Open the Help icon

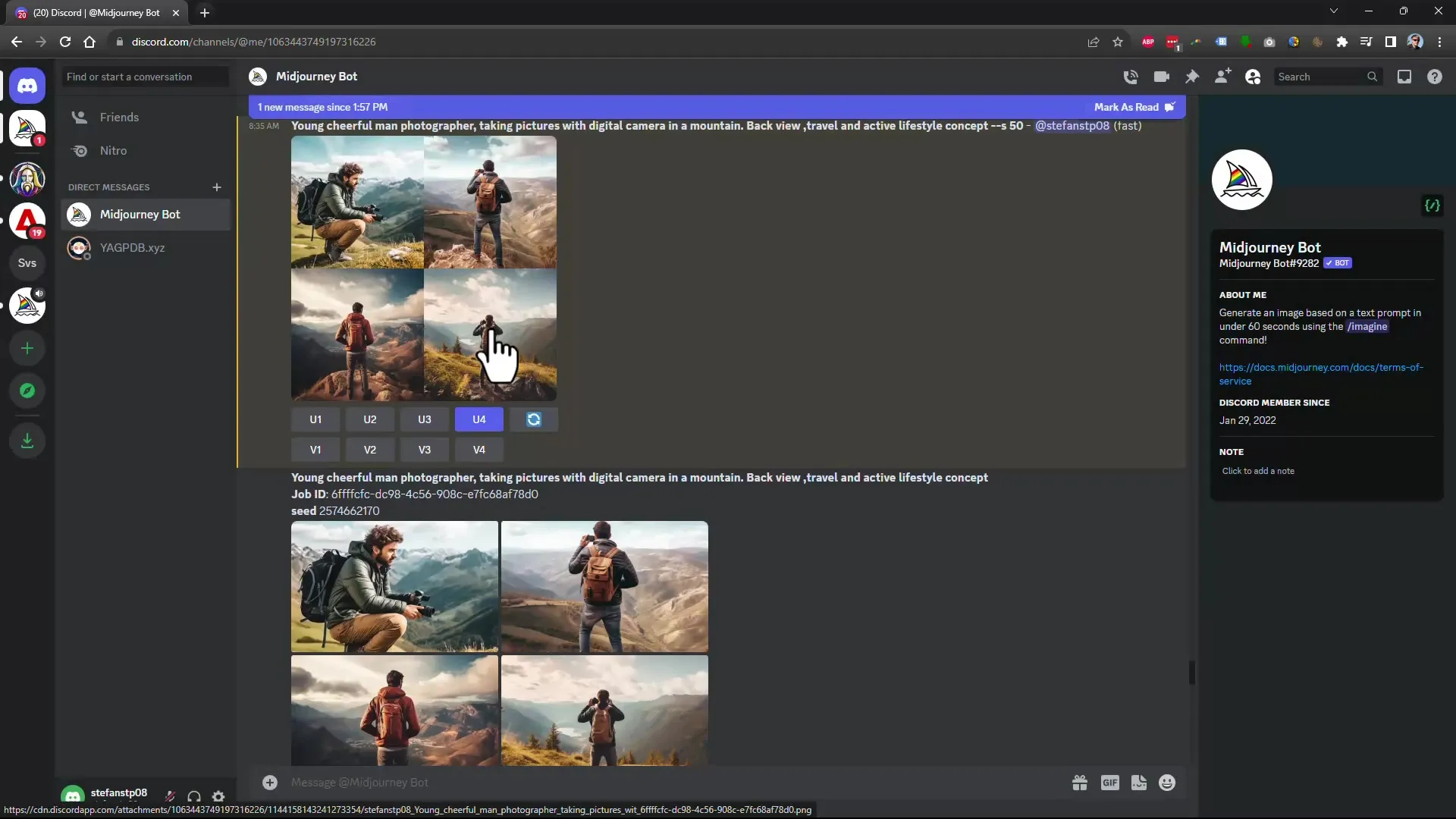1435,77
